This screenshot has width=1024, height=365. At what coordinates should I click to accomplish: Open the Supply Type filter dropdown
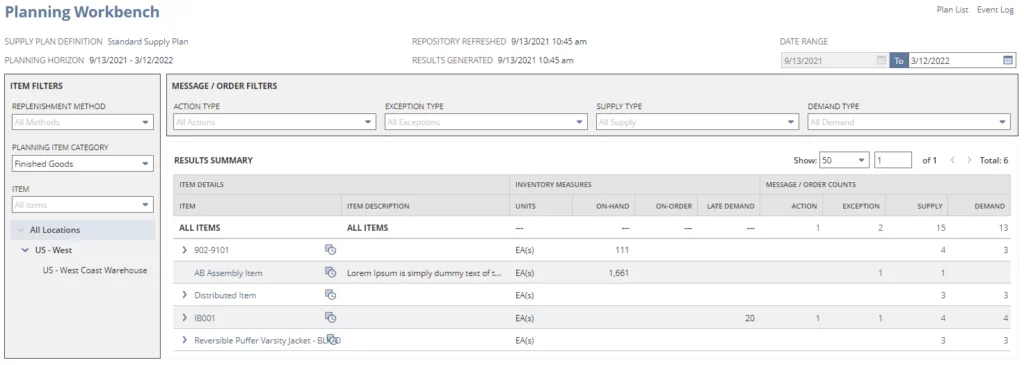(x=697, y=122)
